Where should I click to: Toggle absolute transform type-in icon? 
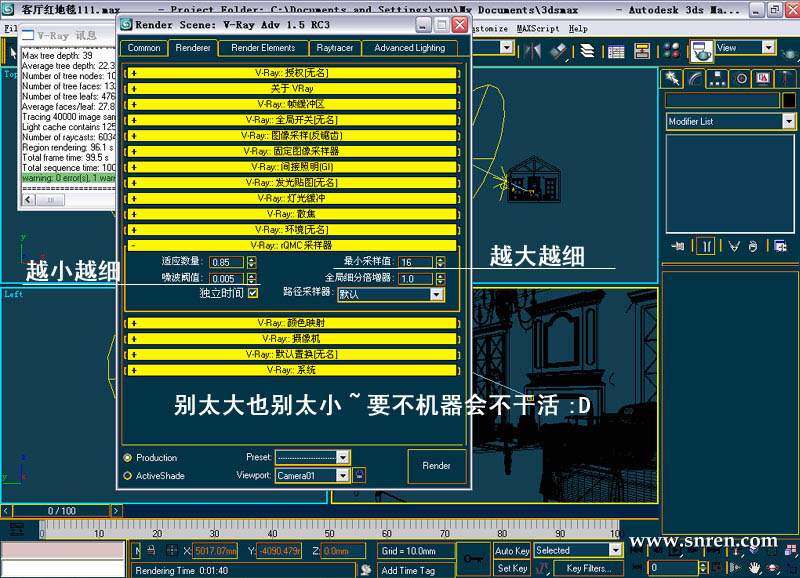click(x=171, y=550)
